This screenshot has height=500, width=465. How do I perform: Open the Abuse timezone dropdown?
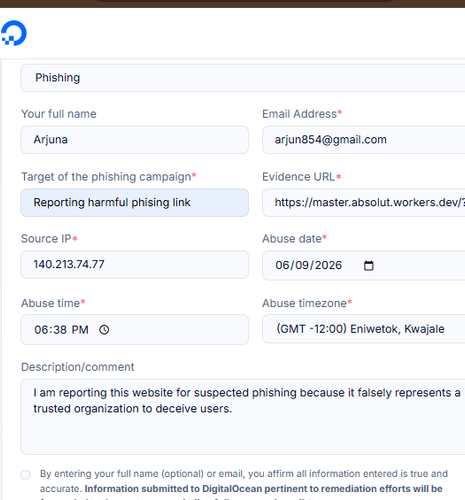click(363, 329)
